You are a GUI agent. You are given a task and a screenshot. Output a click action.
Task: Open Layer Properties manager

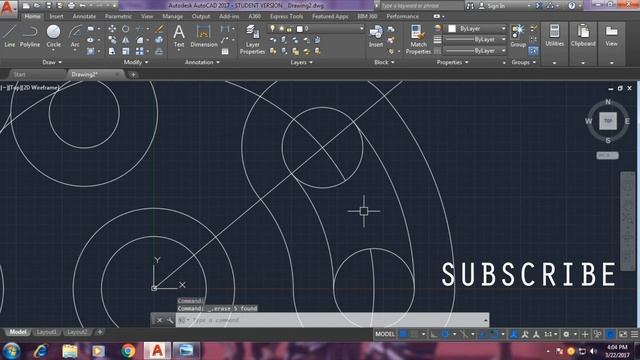(252, 39)
